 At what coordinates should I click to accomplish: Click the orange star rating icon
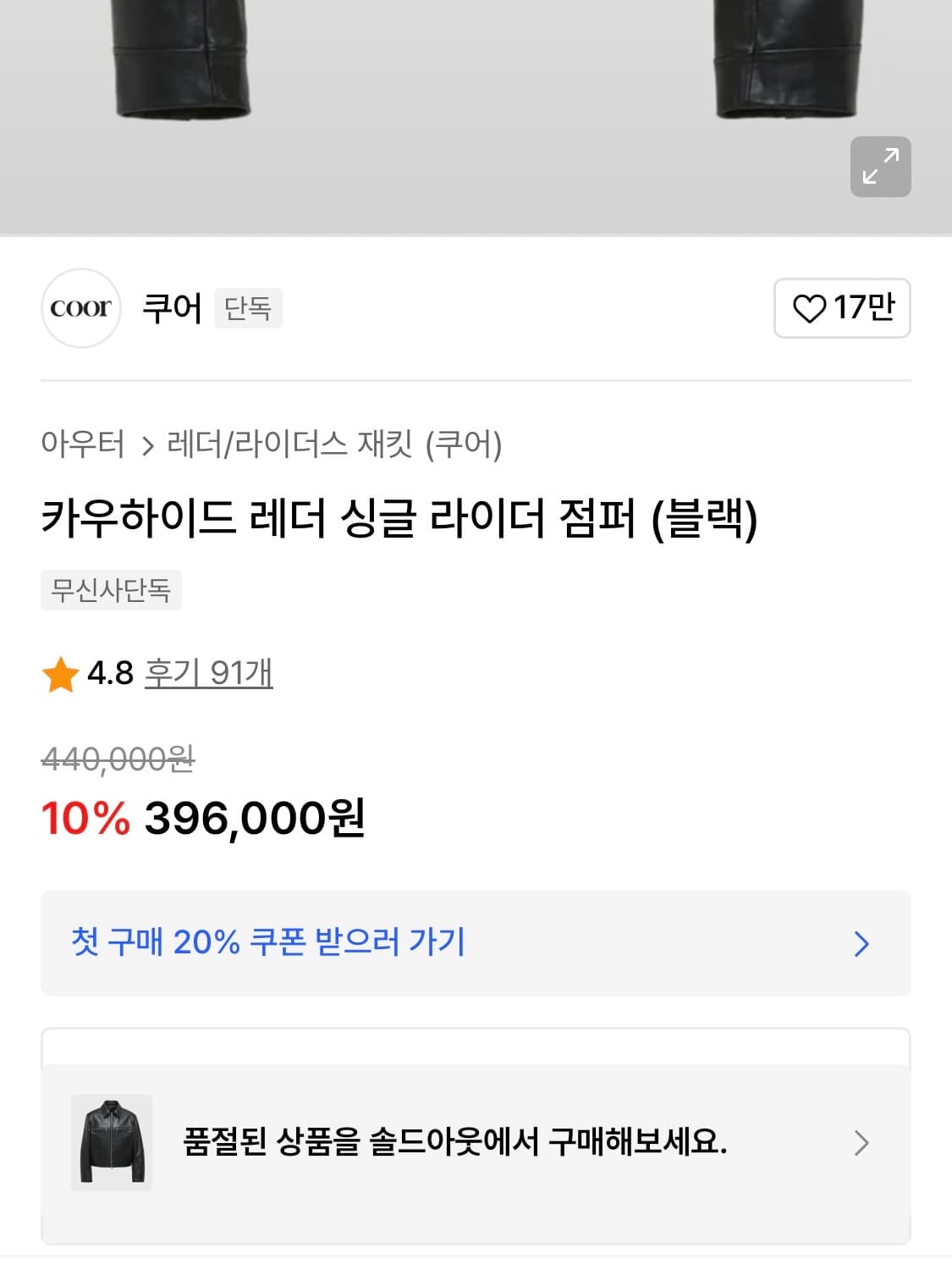[60, 675]
